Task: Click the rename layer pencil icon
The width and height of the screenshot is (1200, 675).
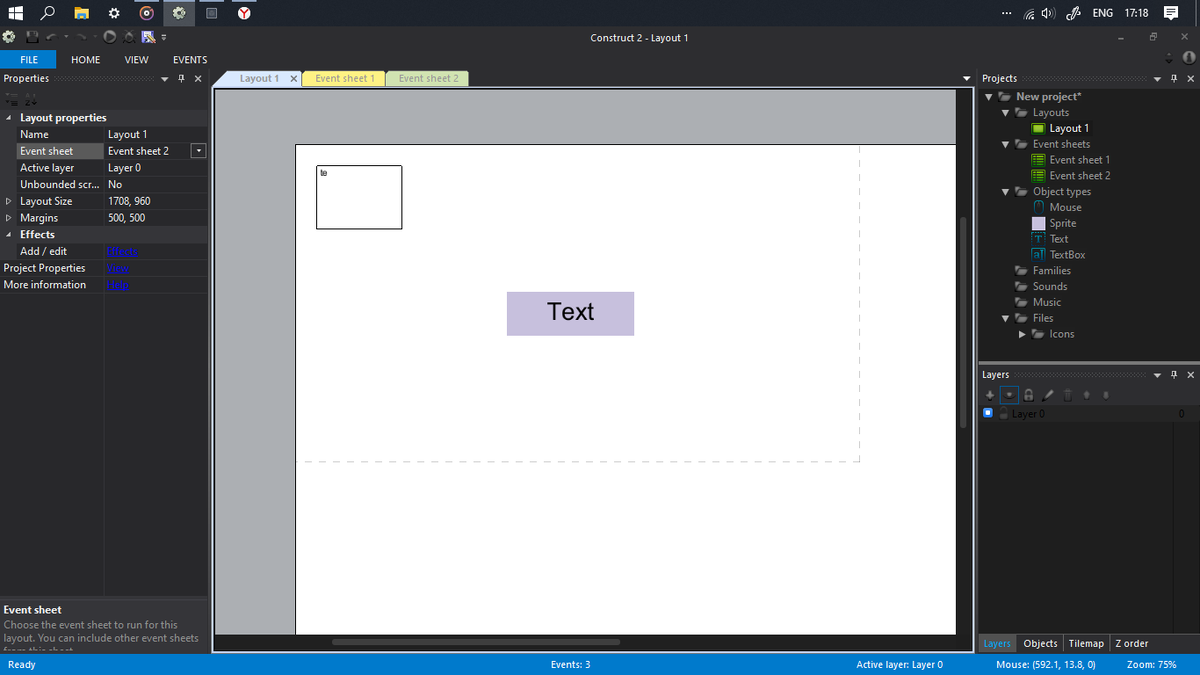Action: (1048, 395)
